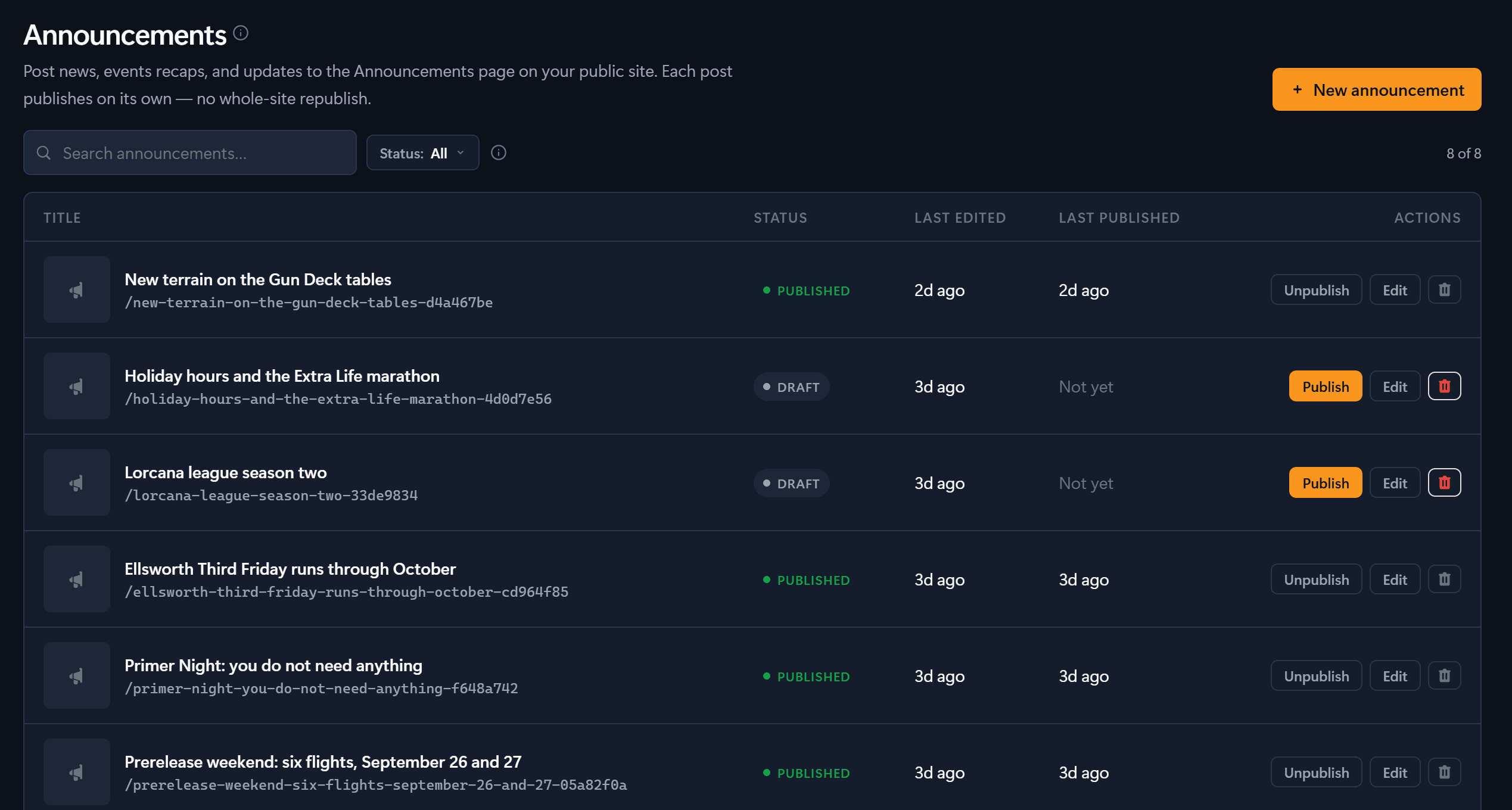Unpublish Ellsworth Third Friday announcement
1512x810 pixels.
pyautogui.click(x=1316, y=580)
